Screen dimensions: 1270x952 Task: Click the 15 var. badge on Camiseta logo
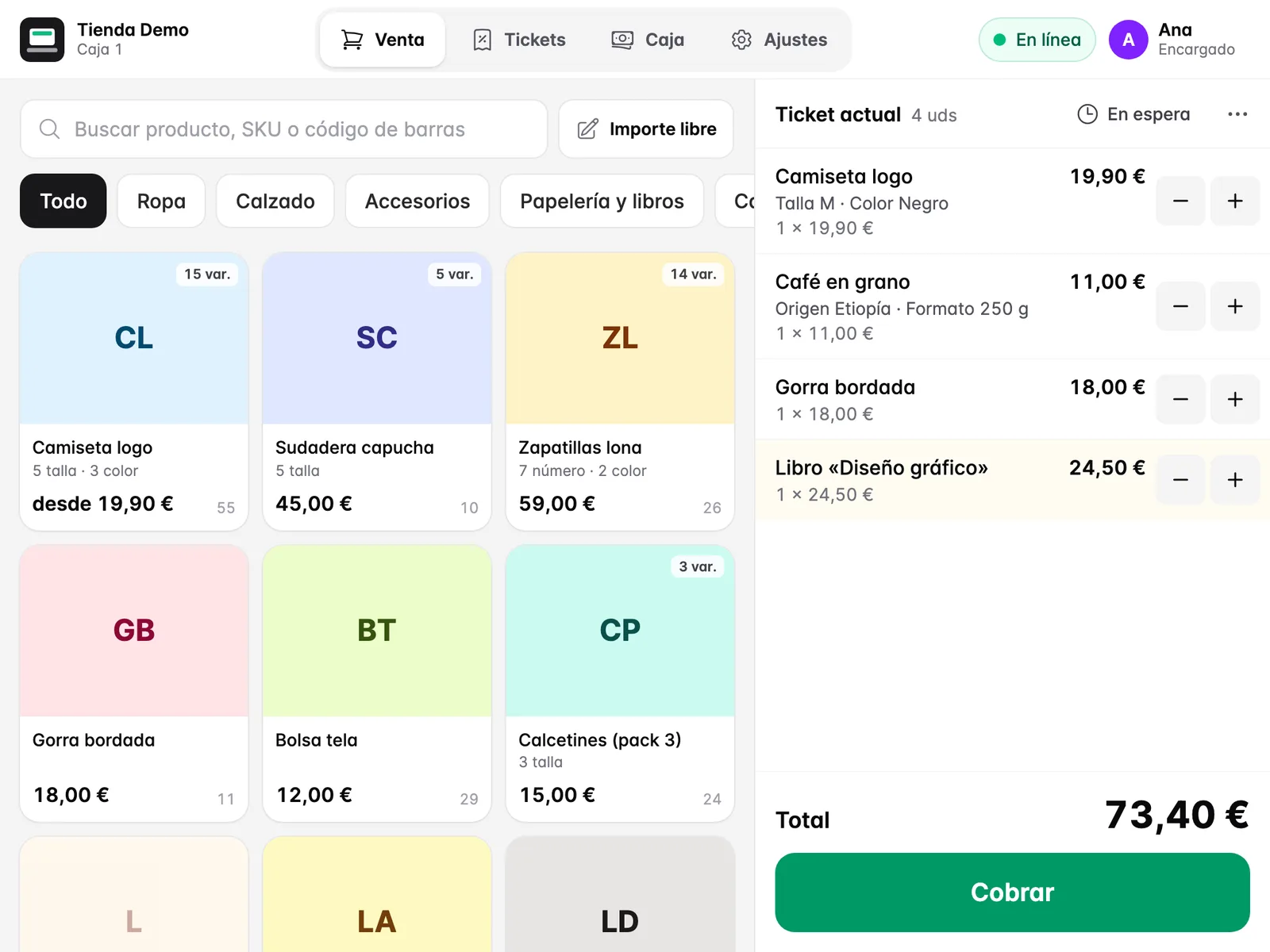tap(207, 274)
